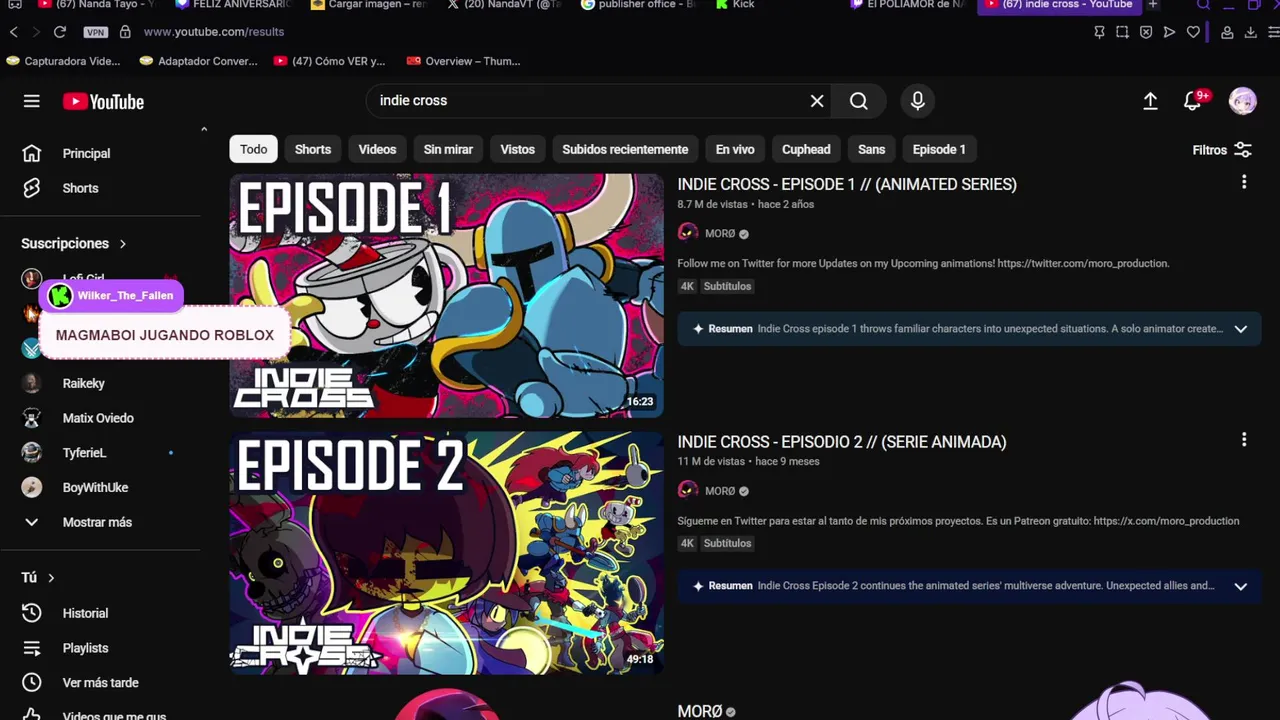1280x720 pixels.
Task: Open the upload (create) icon
Action: click(x=1150, y=101)
